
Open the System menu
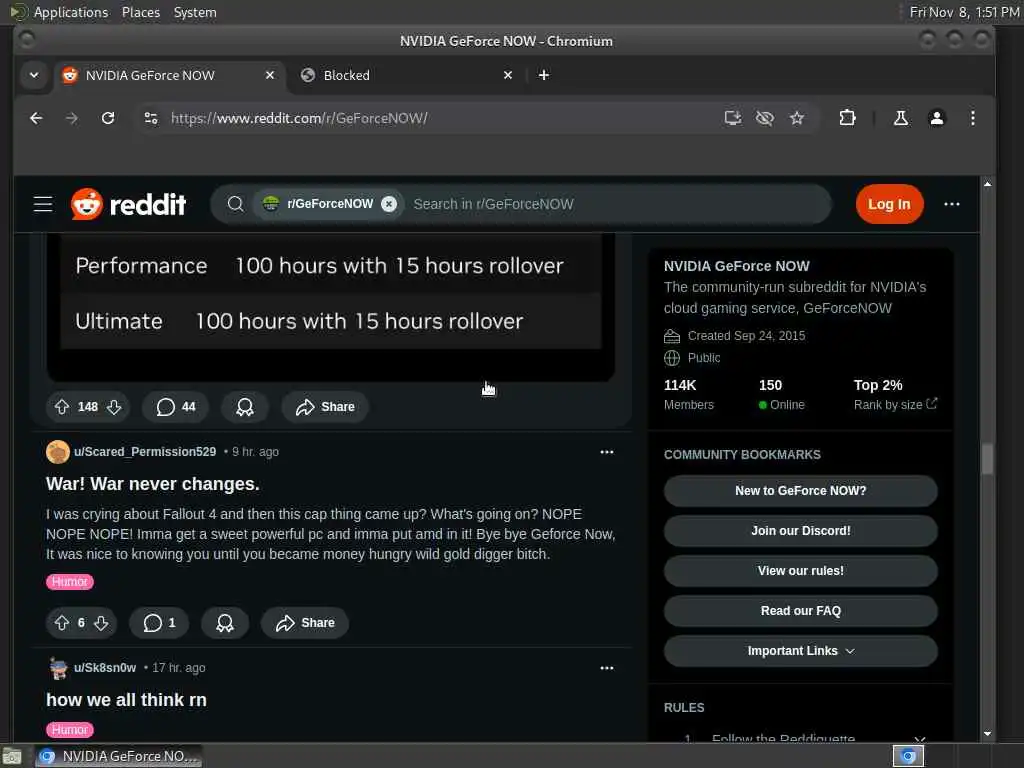(x=195, y=12)
